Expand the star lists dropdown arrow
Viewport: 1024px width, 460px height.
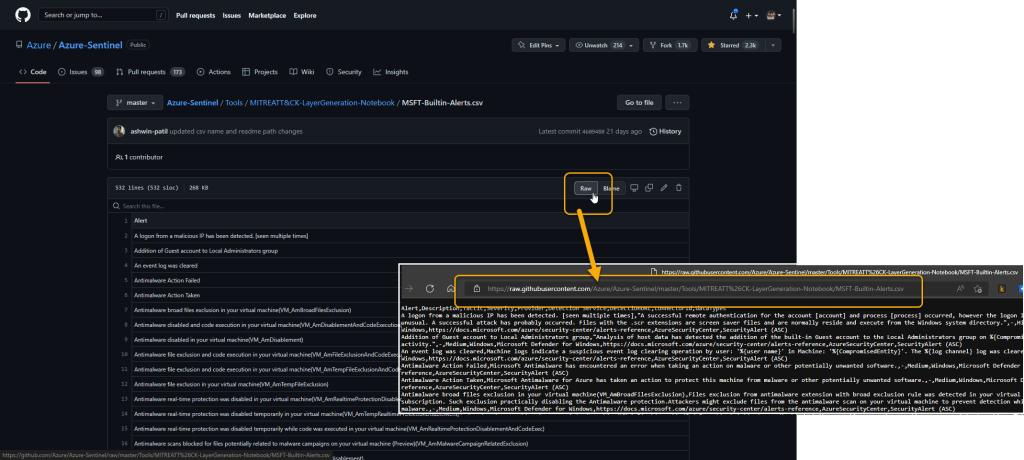(x=773, y=45)
